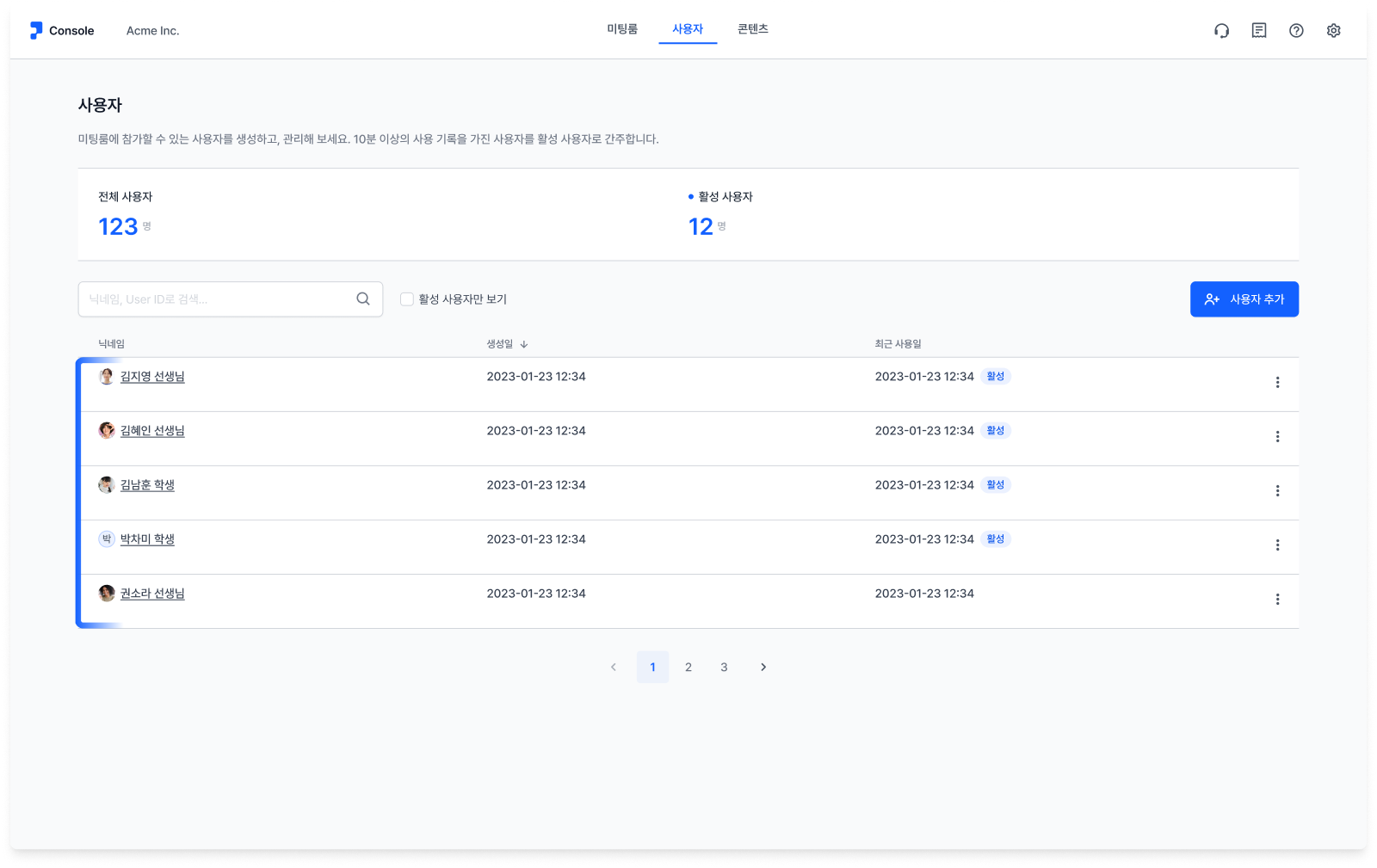Open the more options menu for 김지영 선생님
The height and width of the screenshot is (868, 1377).
pyautogui.click(x=1277, y=383)
